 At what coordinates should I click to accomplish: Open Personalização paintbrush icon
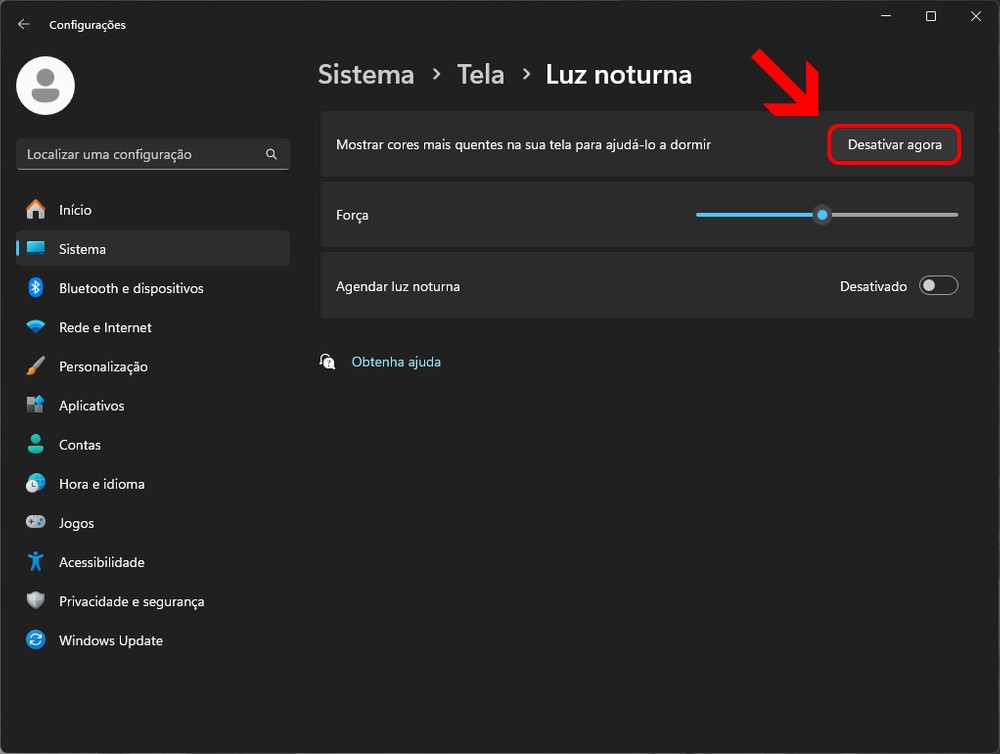(x=36, y=366)
